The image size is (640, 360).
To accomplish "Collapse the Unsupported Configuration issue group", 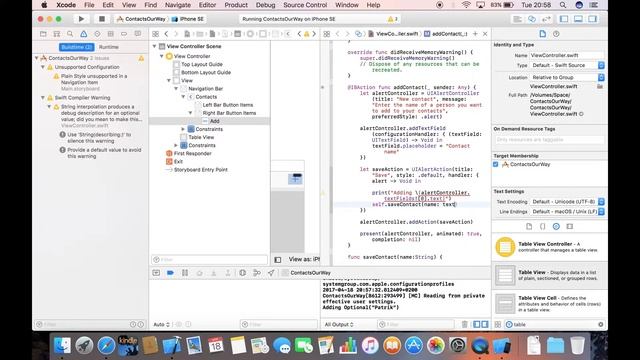I will click(43, 67).
